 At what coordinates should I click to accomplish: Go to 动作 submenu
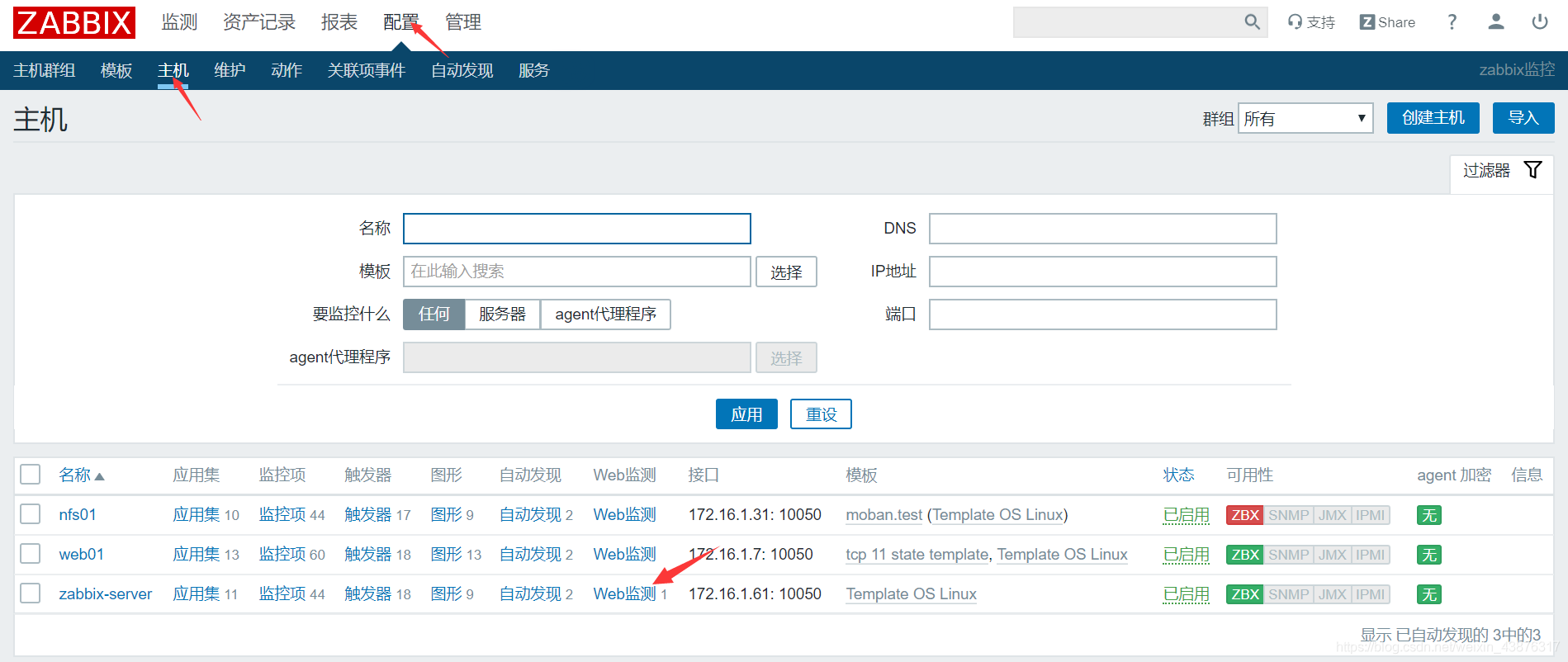coord(287,71)
